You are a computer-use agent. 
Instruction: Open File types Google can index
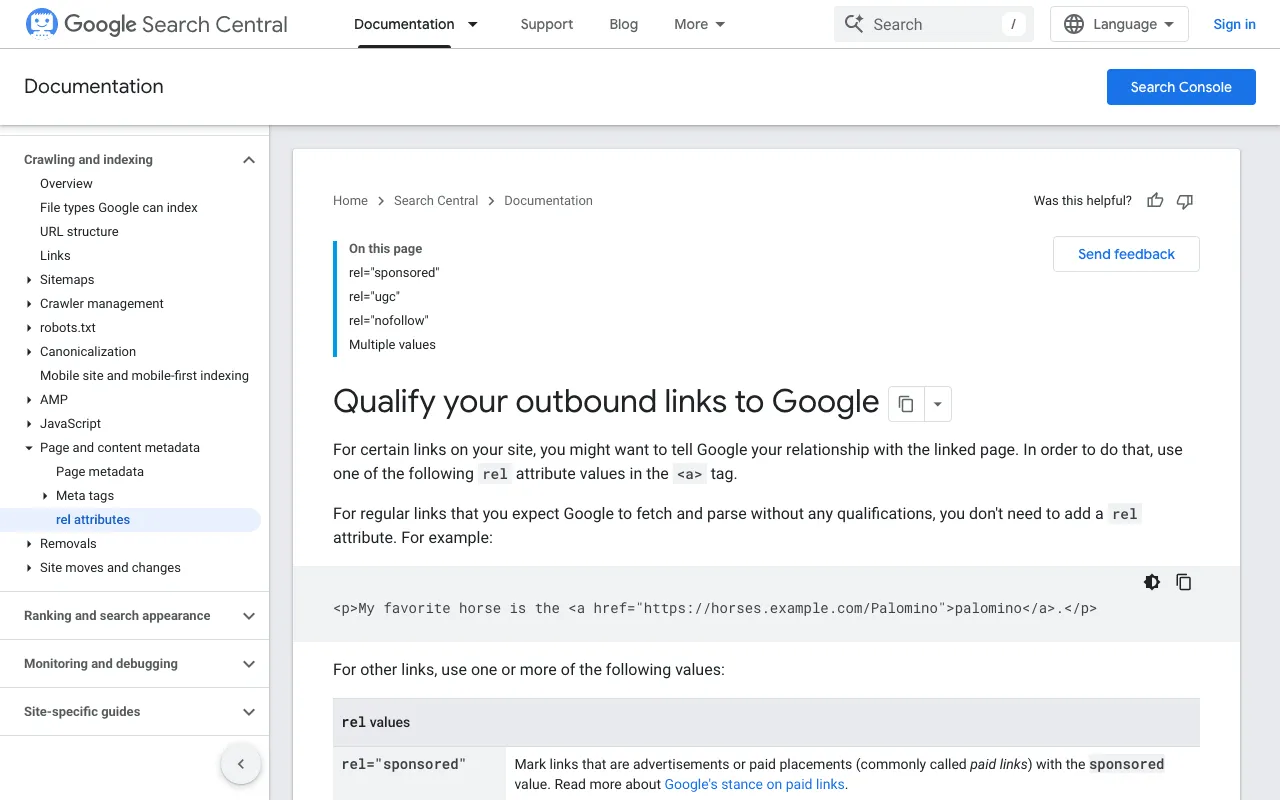119,208
